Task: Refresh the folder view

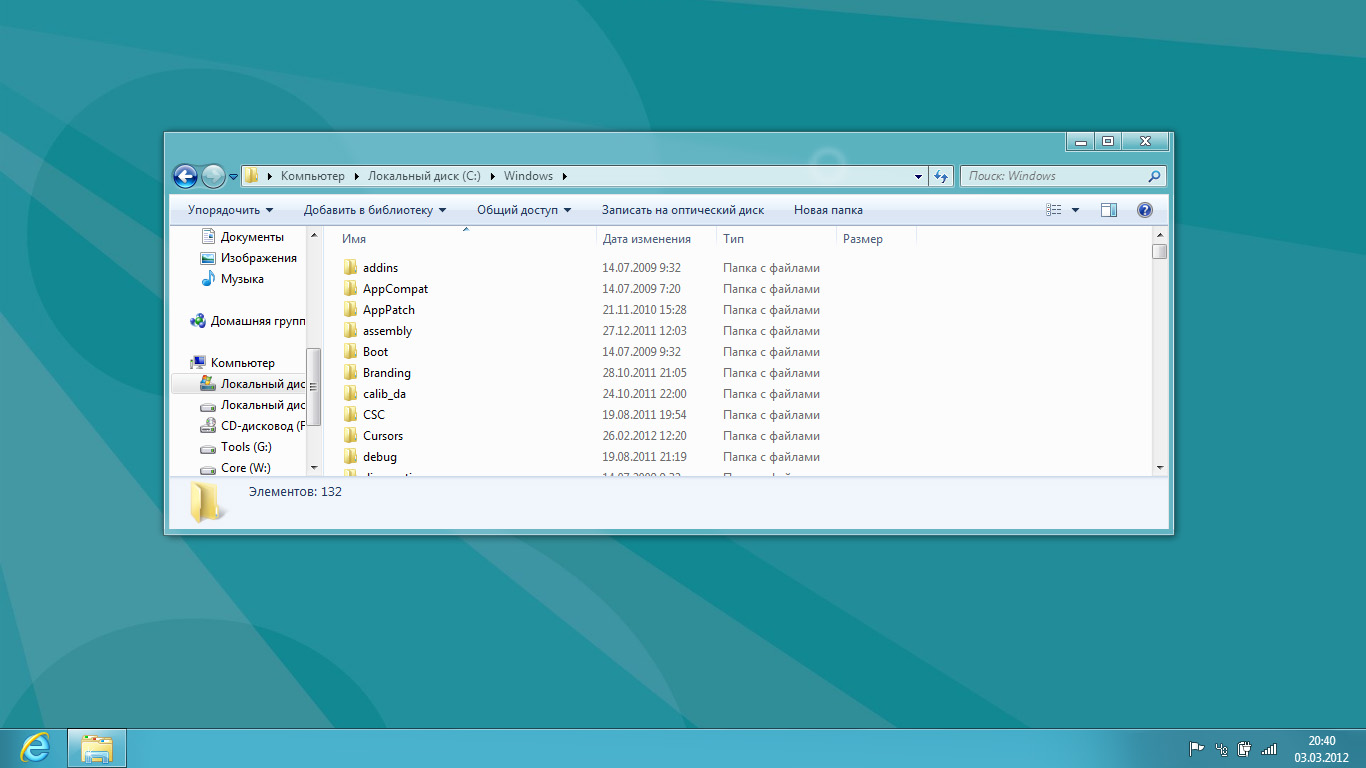Action: (941, 176)
